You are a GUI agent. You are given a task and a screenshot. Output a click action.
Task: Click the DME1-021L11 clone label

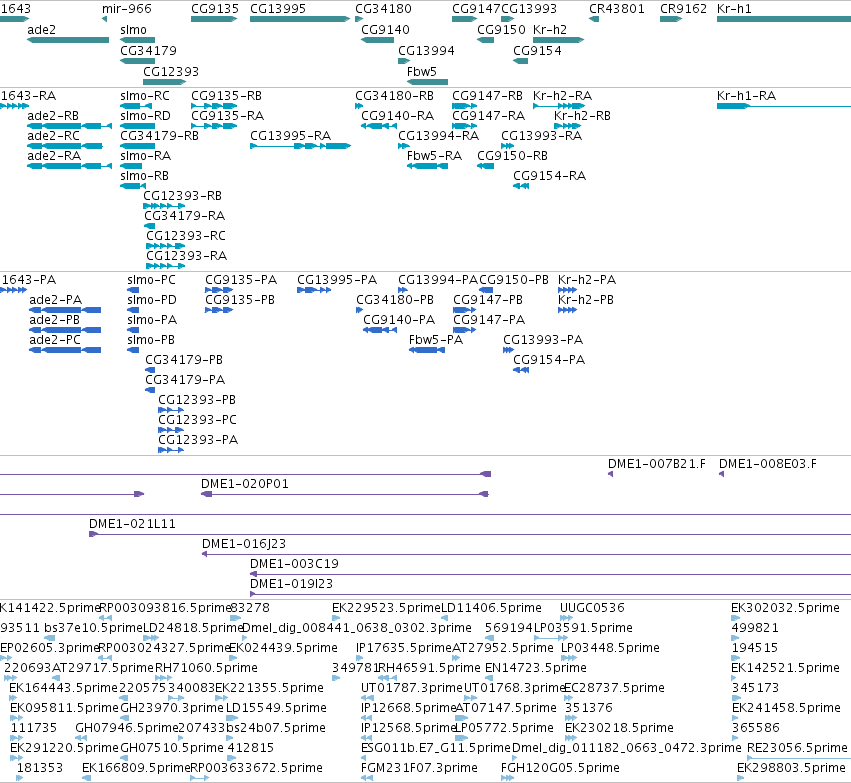pyautogui.click(x=132, y=524)
